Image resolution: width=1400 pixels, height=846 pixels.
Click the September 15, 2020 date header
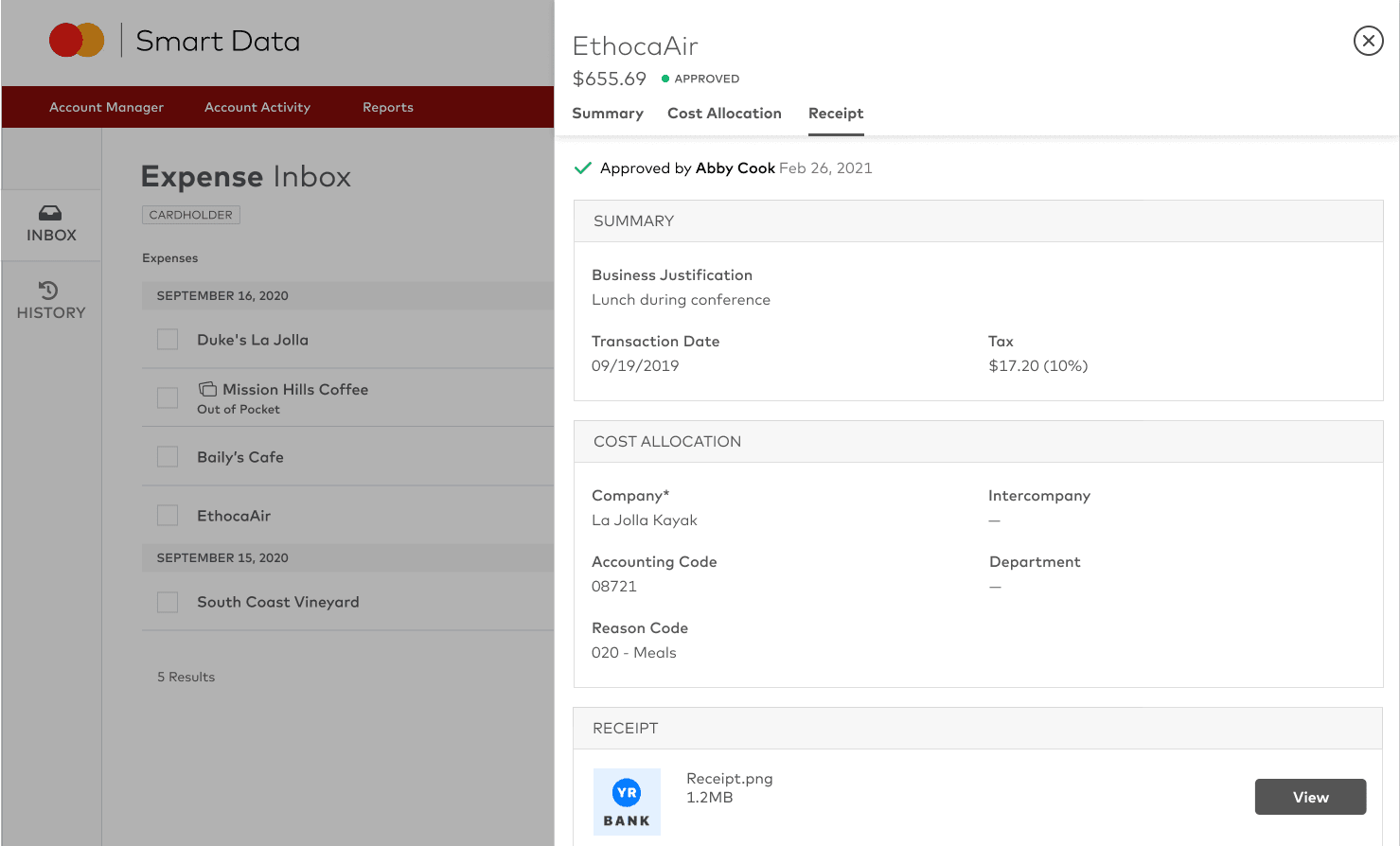[347, 557]
